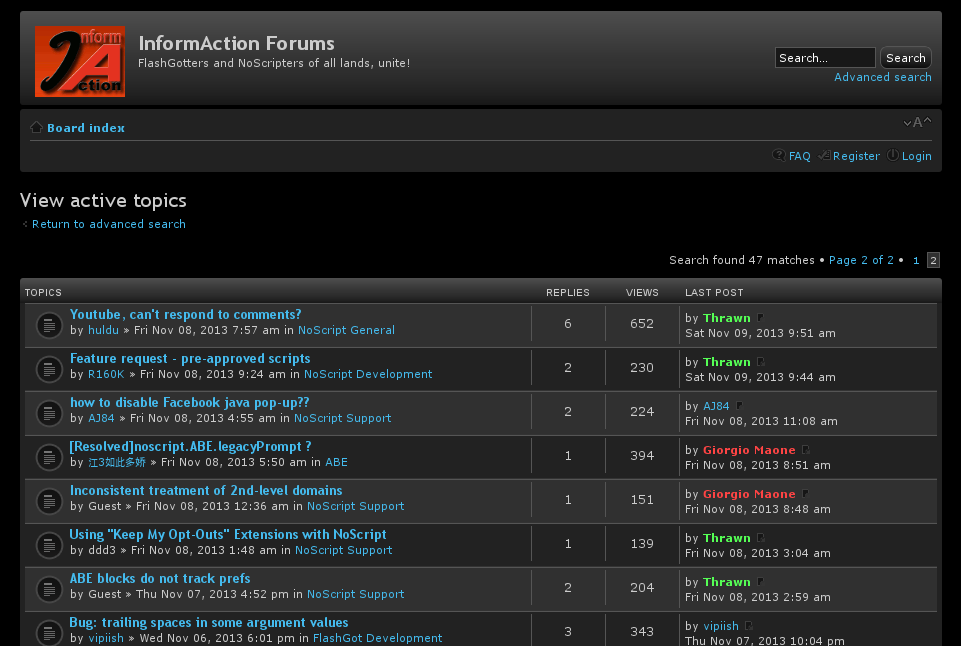The image size is (961, 646).
Task: Click the home icon beside Board index
Action: tap(36, 127)
